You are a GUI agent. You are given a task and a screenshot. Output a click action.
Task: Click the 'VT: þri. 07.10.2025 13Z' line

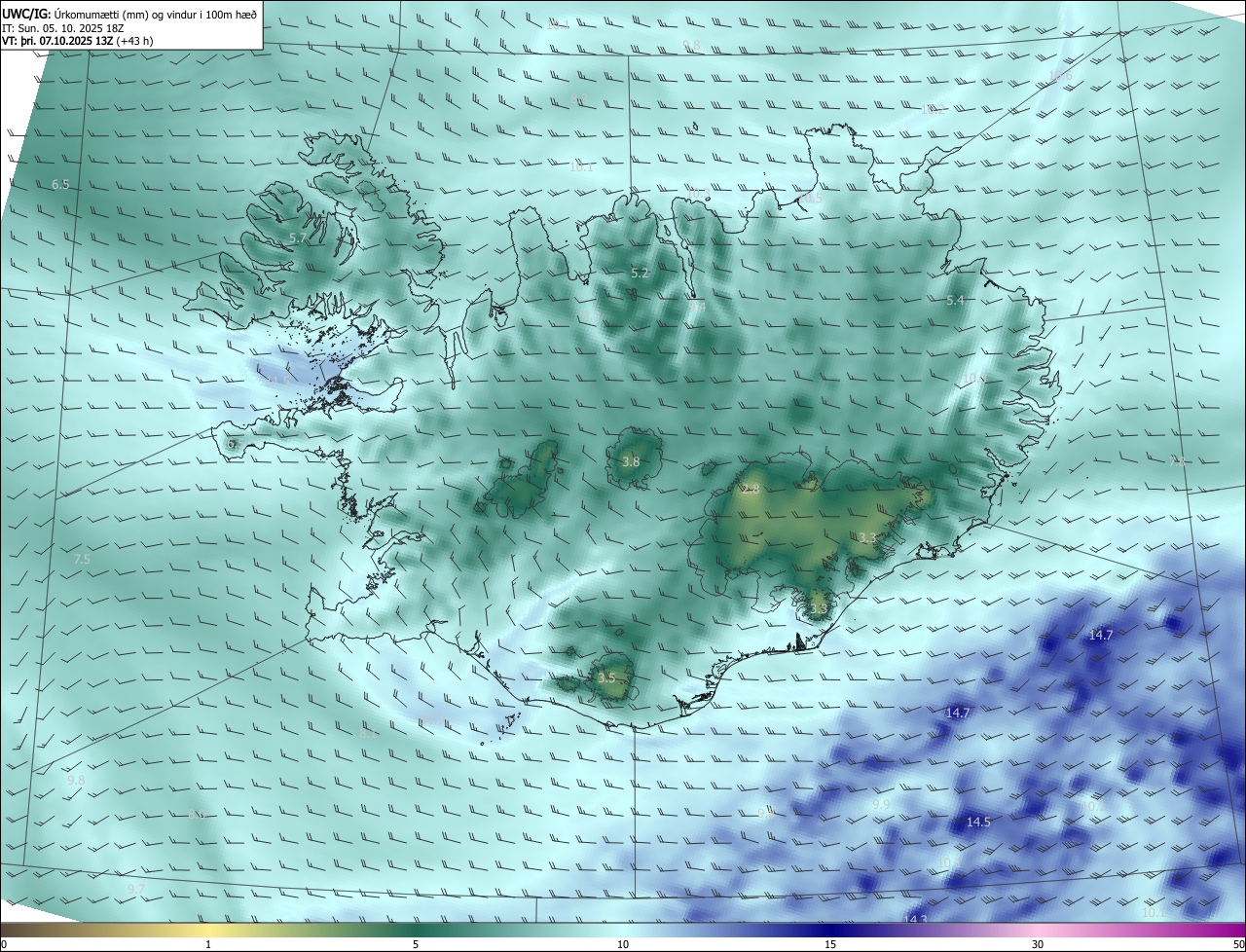57,41
